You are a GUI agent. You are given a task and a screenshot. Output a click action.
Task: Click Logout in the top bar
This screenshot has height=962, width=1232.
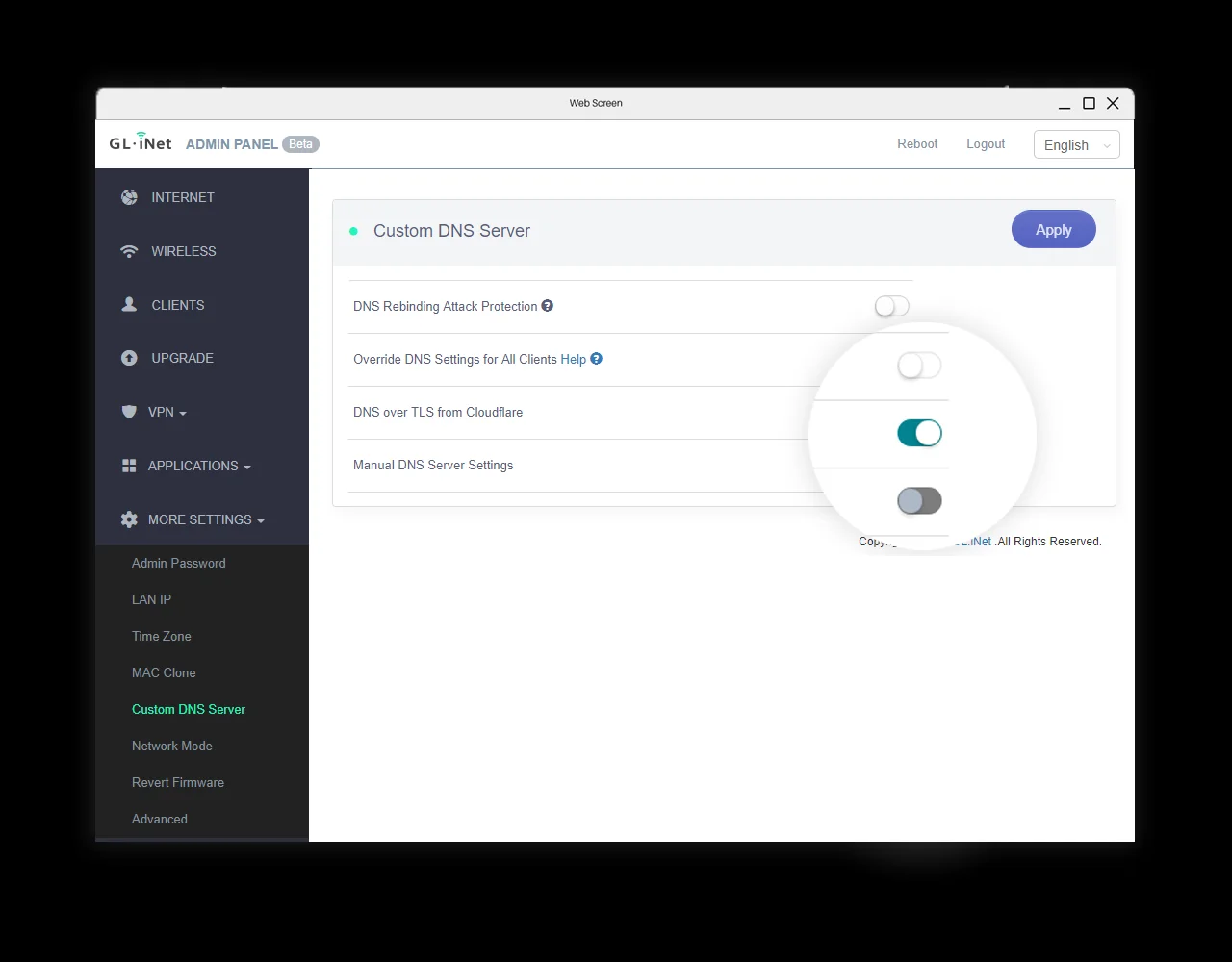pyautogui.click(x=986, y=143)
